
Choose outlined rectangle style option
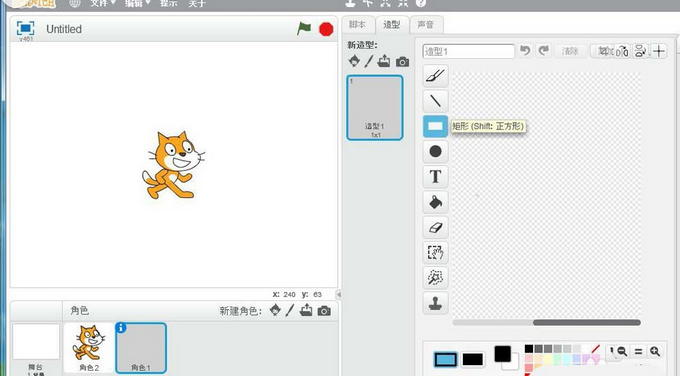point(446,360)
